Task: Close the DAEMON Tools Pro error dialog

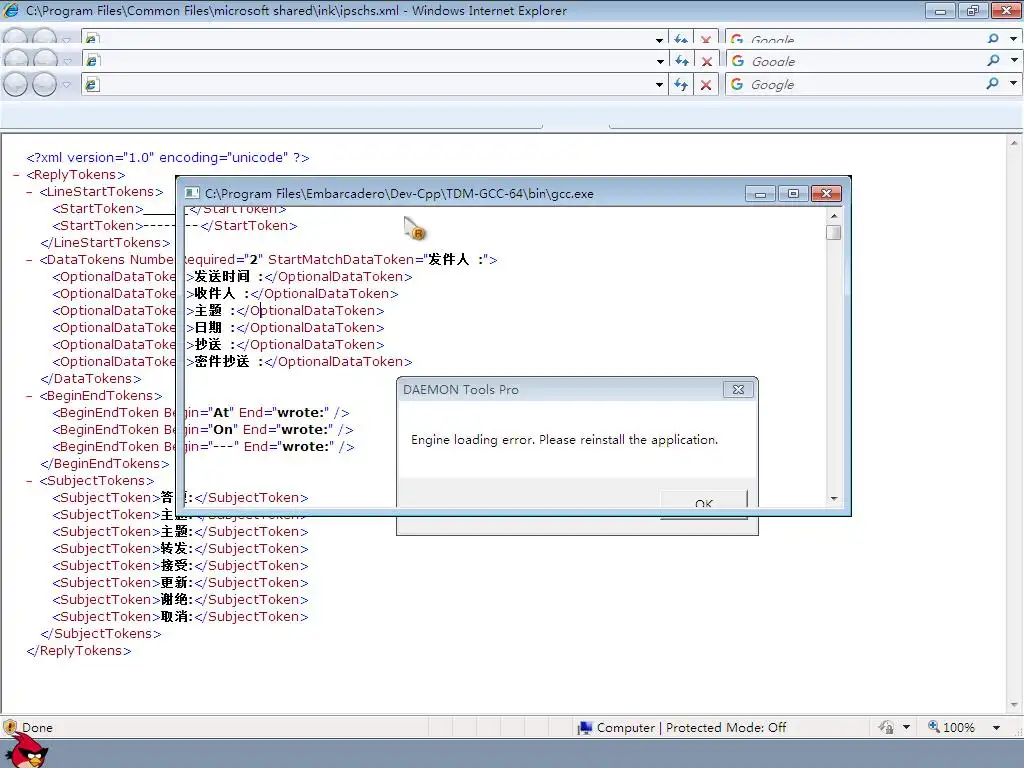Action: 738,390
